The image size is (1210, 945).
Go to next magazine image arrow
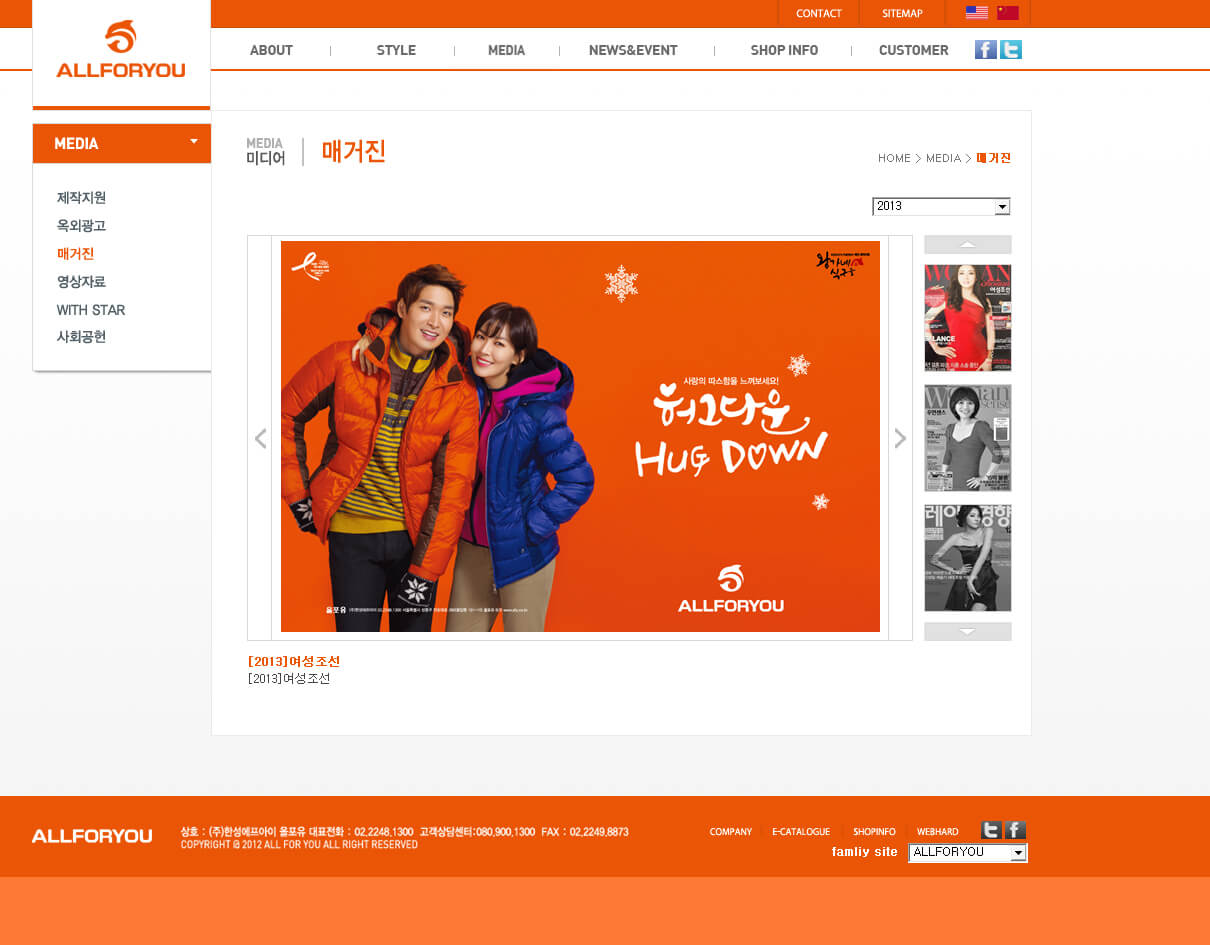pyautogui.click(x=900, y=438)
